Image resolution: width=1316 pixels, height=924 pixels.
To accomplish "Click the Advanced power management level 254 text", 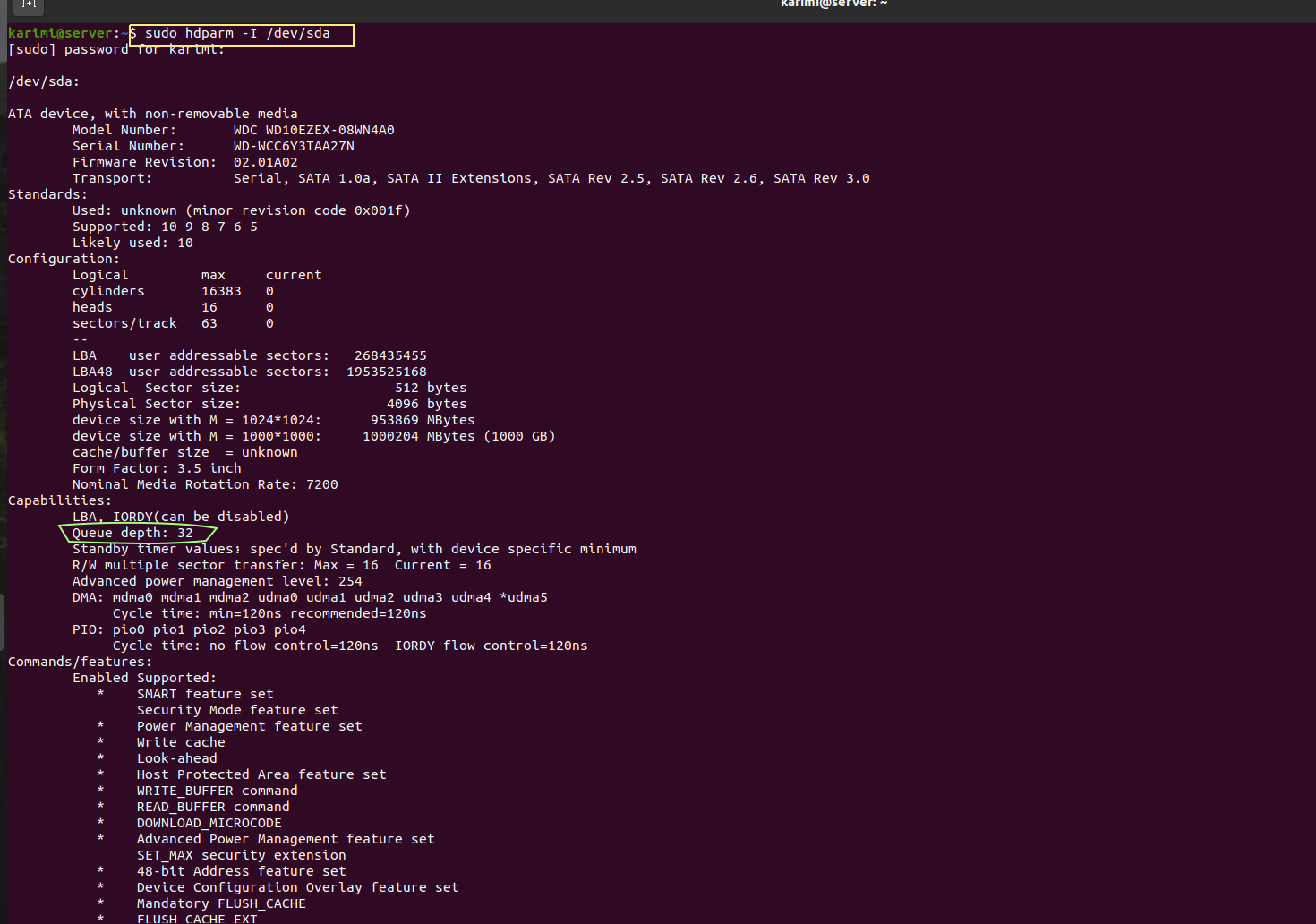I will (x=217, y=582).
